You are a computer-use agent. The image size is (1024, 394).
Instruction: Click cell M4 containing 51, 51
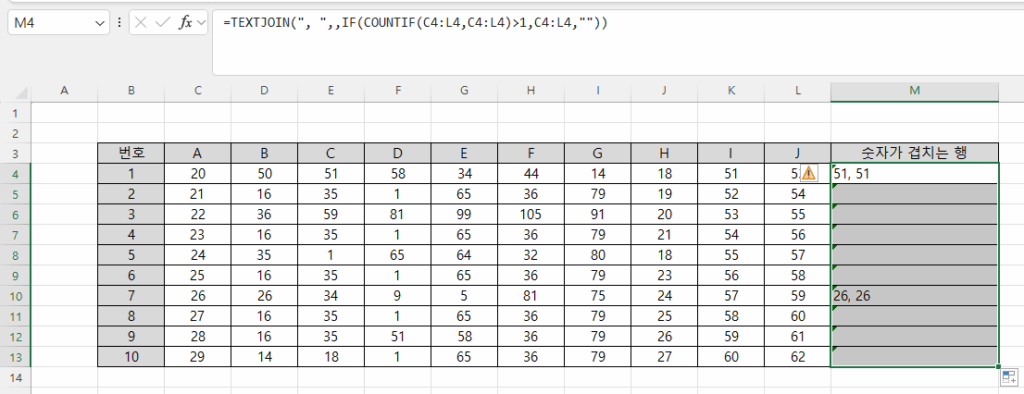[x=914, y=173]
